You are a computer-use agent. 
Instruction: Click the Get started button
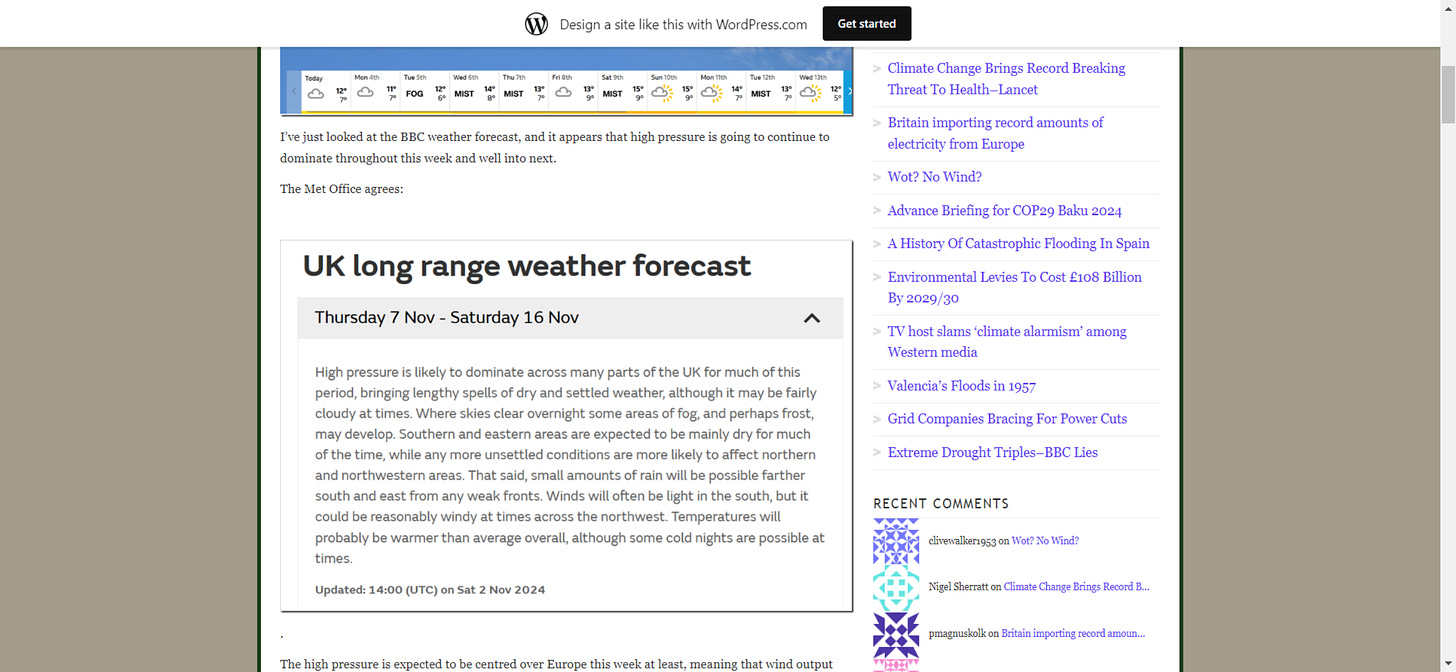tap(867, 24)
